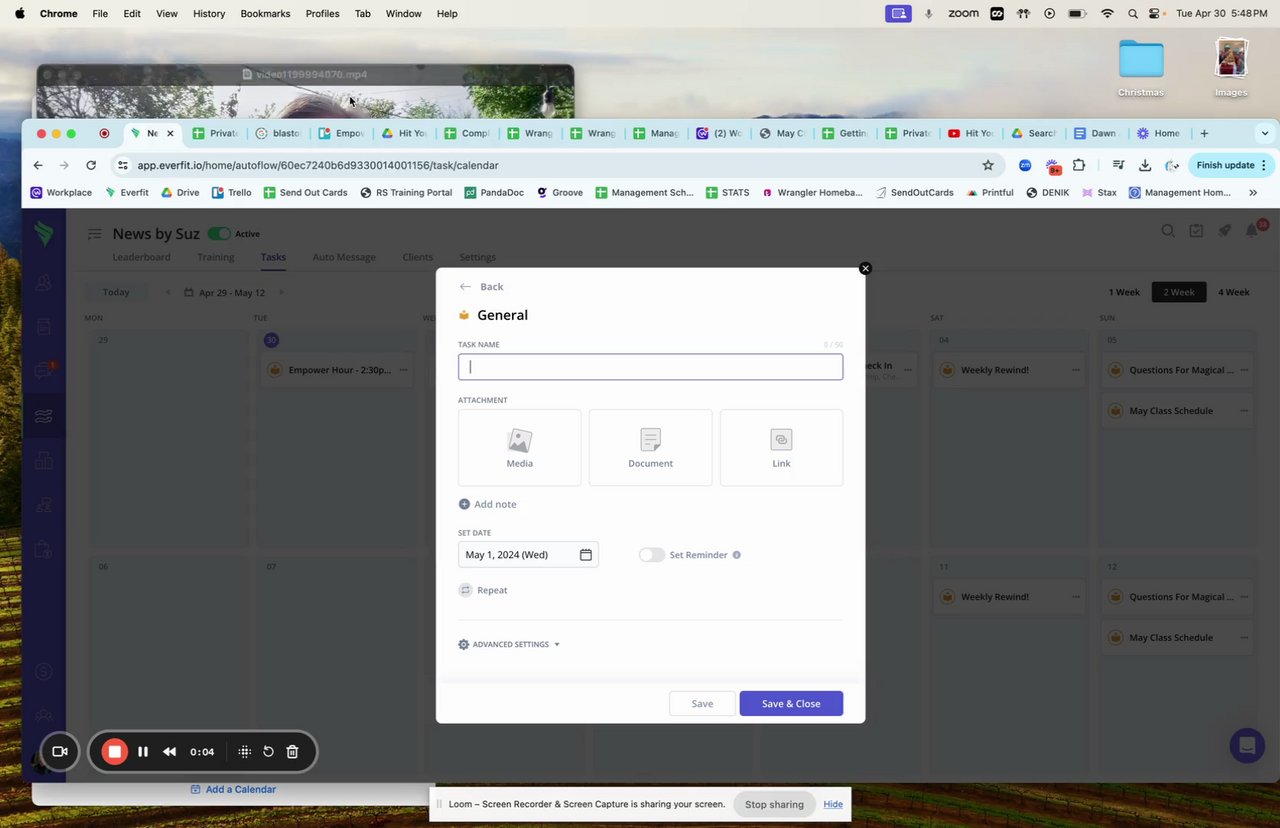The width and height of the screenshot is (1280, 828).
Task: Toggle the Active autoflow switch
Action: [219, 234]
